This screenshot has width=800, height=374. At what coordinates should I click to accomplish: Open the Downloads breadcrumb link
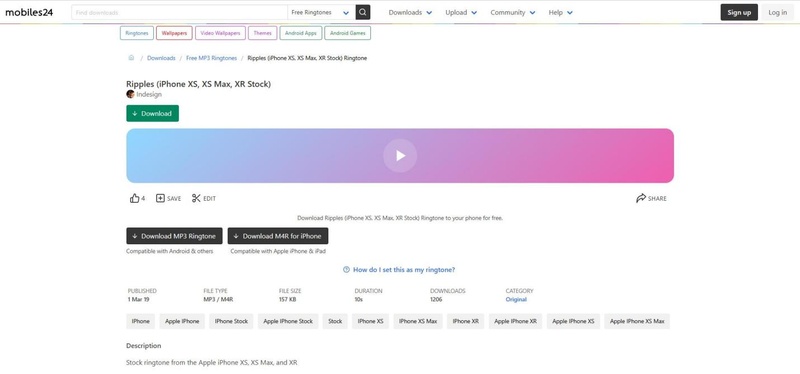[x=161, y=58]
